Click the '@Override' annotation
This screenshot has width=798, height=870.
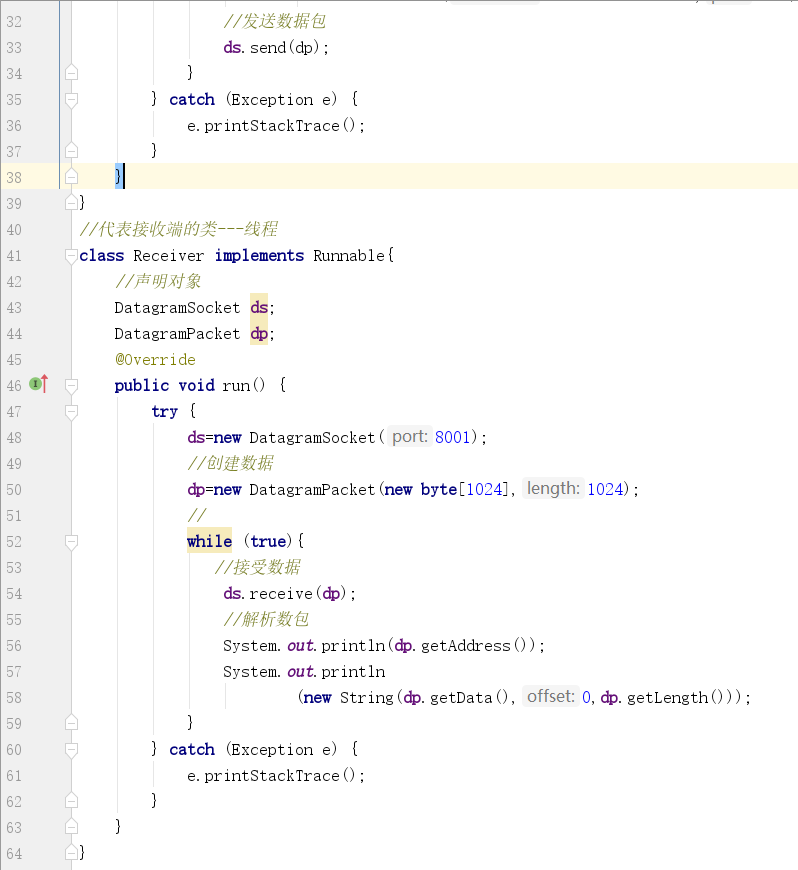[x=155, y=360]
